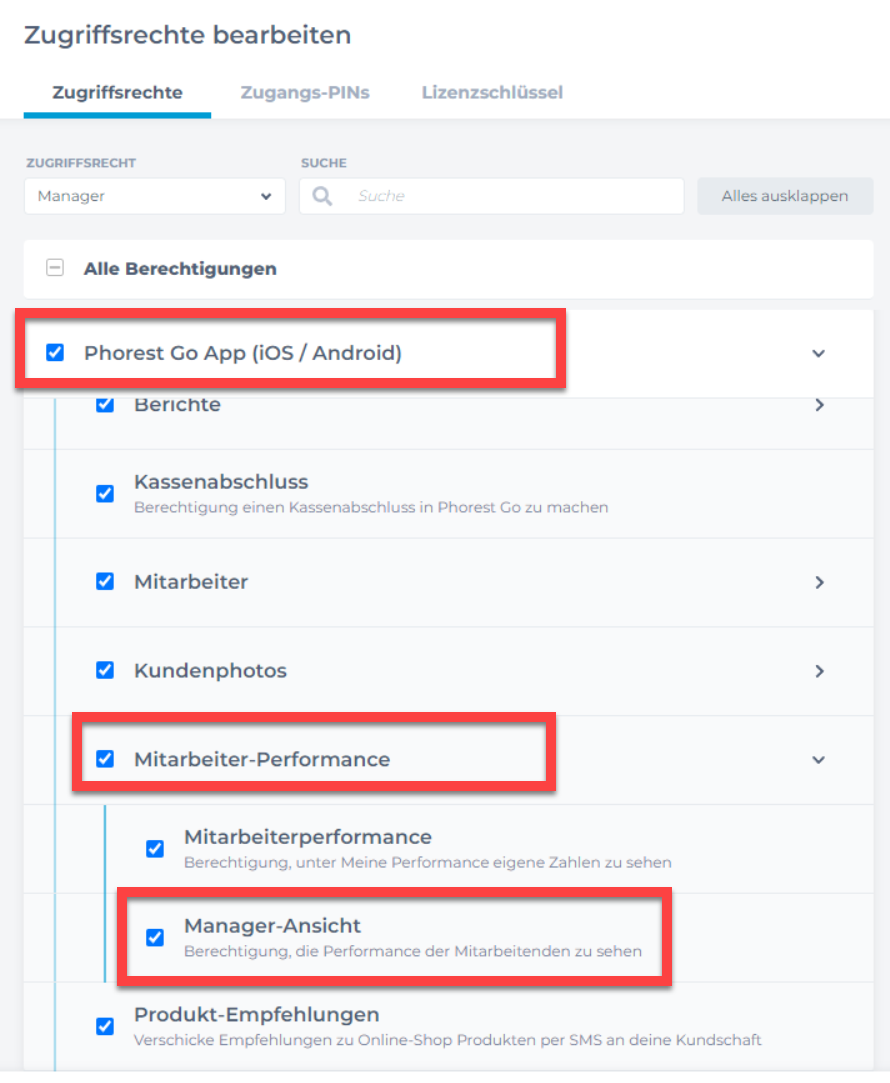Toggle the Manager-Ansicht checkbox
The image size is (890, 1083).
pos(155,937)
